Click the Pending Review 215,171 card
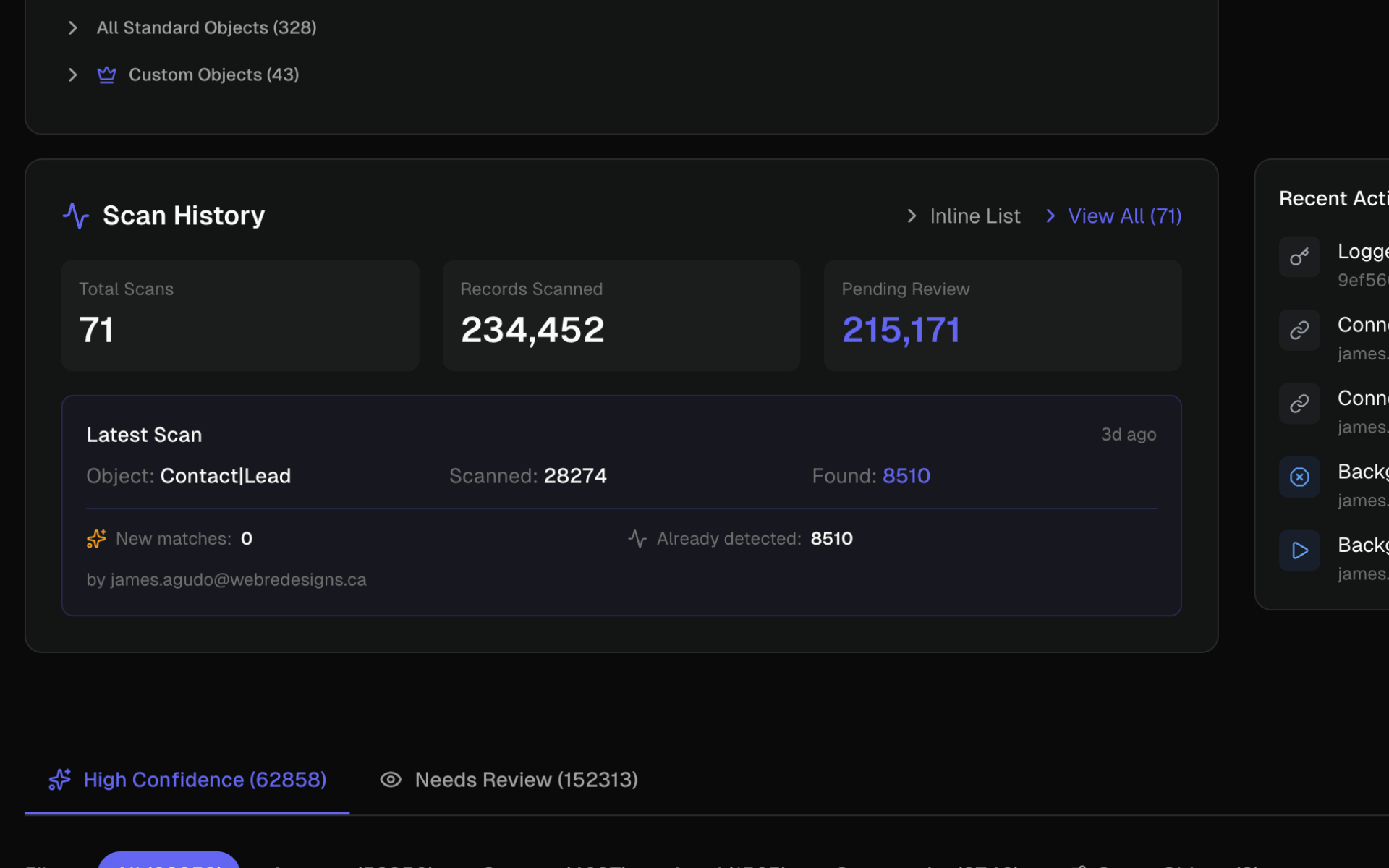This screenshot has width=1389, height=868. (1002, 316)
